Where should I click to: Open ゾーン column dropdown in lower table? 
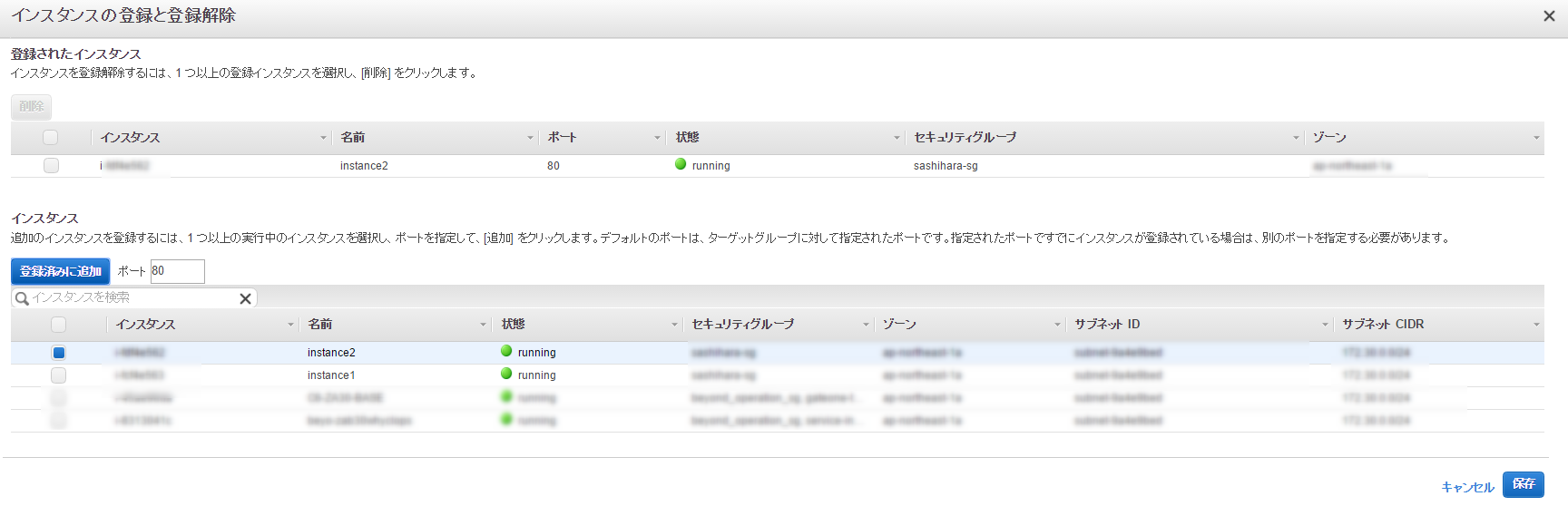tap(1057, 325)
